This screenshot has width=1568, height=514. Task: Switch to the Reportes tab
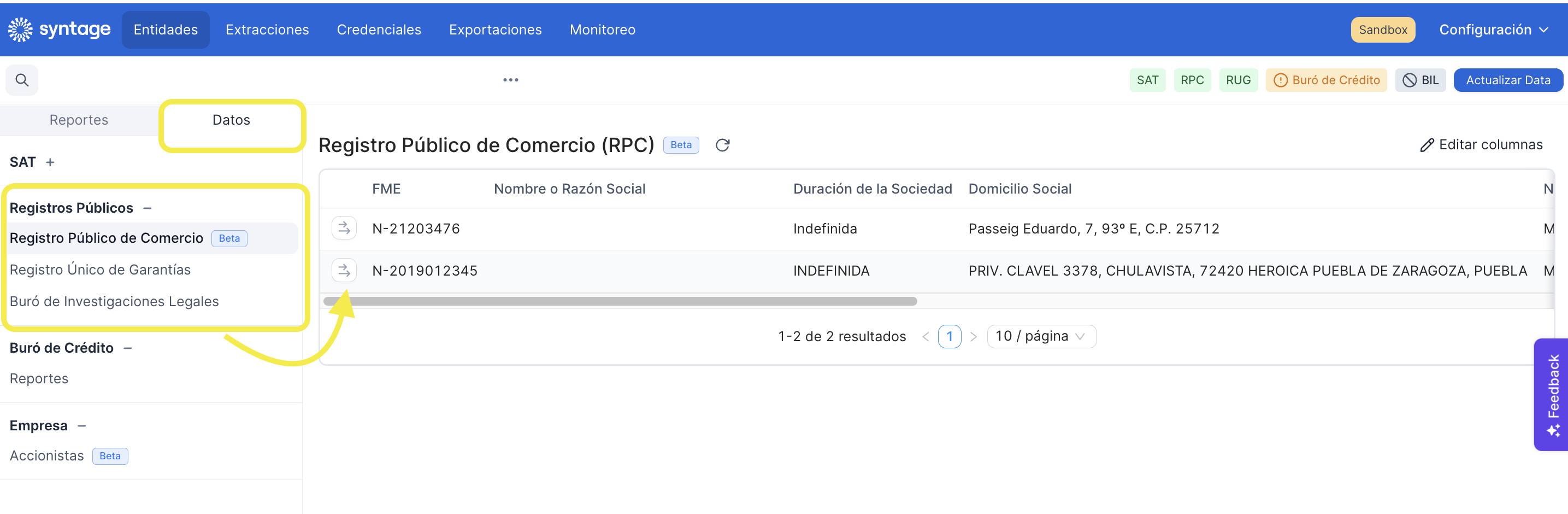point(79,120)
